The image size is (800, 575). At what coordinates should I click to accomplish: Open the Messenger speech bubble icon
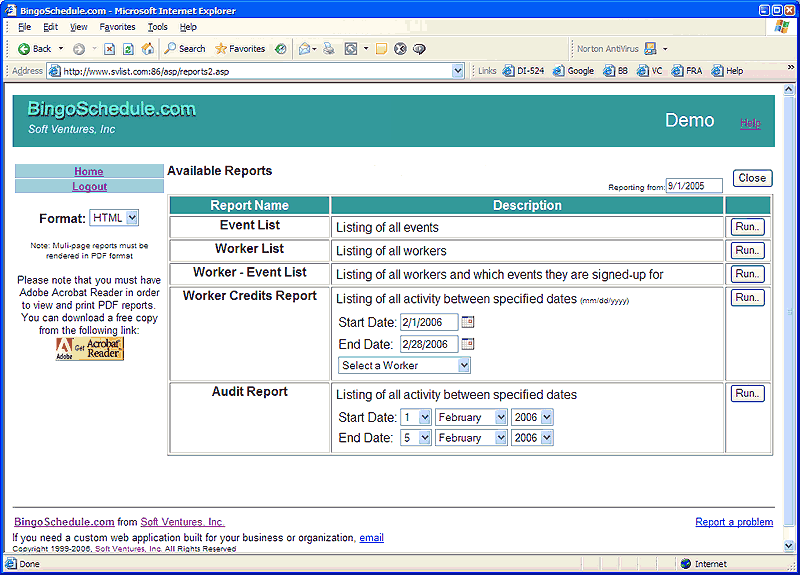tap(419, 49)
